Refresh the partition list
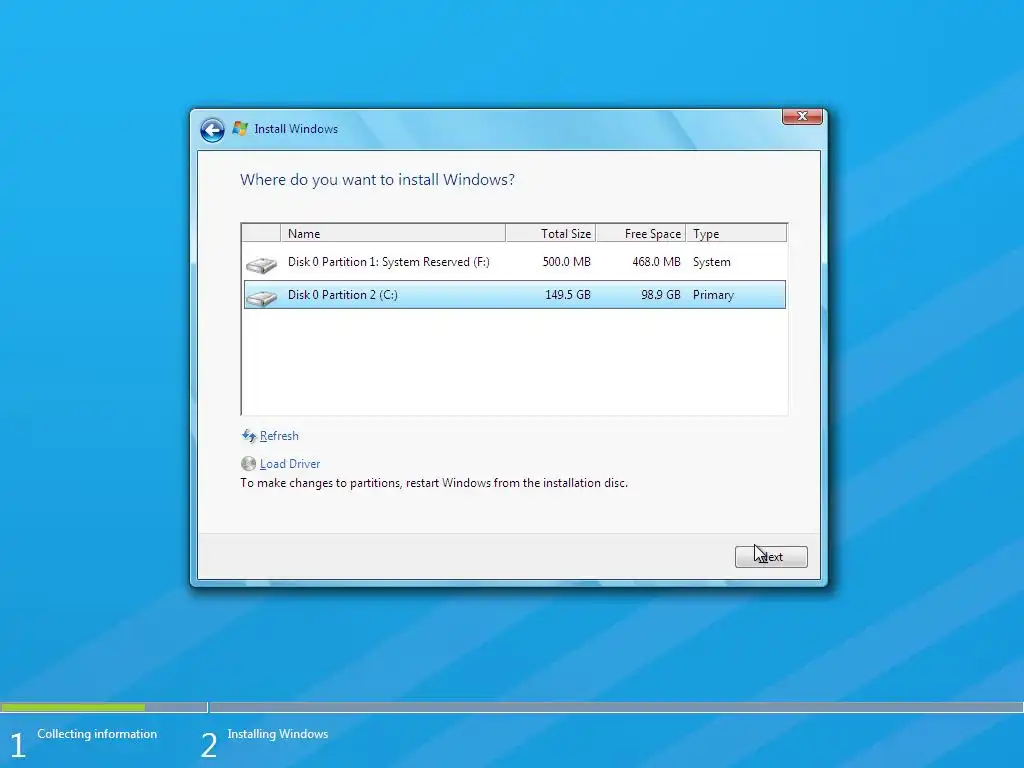This screenshot has width=1024, height=768. (279, 436)
